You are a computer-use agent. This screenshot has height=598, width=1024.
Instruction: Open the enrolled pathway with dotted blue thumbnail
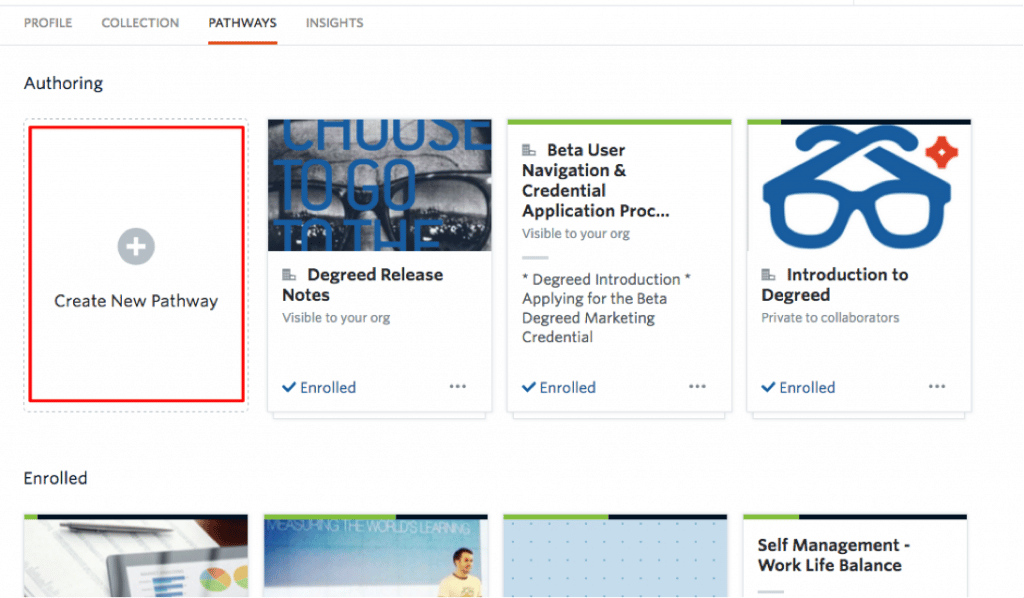[615, 558]
